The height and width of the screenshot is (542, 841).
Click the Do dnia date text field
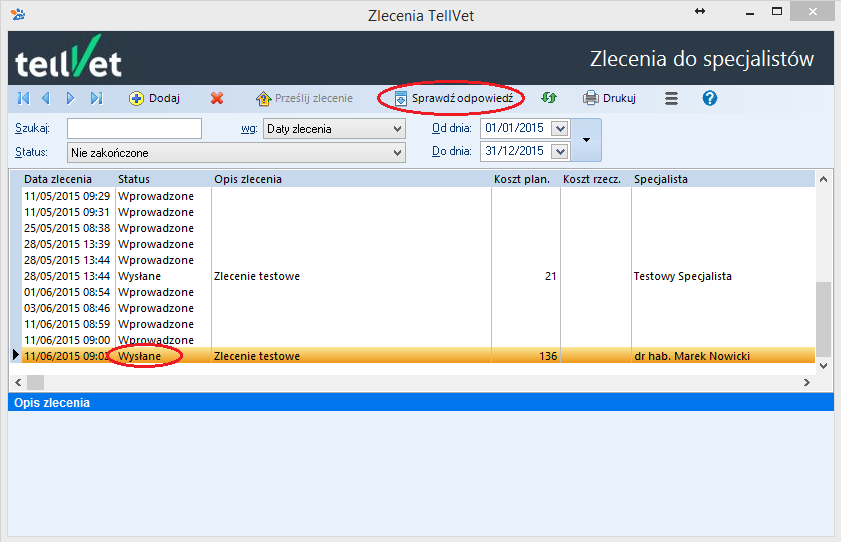point(515,151)
